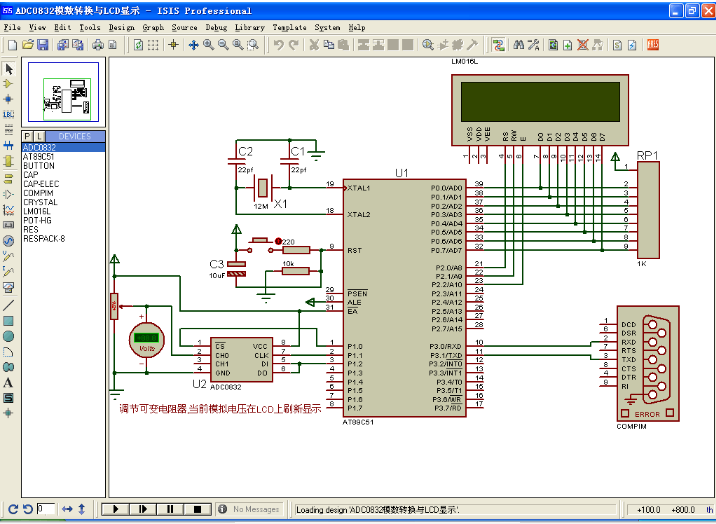
Task: Select the Voltage Probe Mode tool
Action: point(8,256)
